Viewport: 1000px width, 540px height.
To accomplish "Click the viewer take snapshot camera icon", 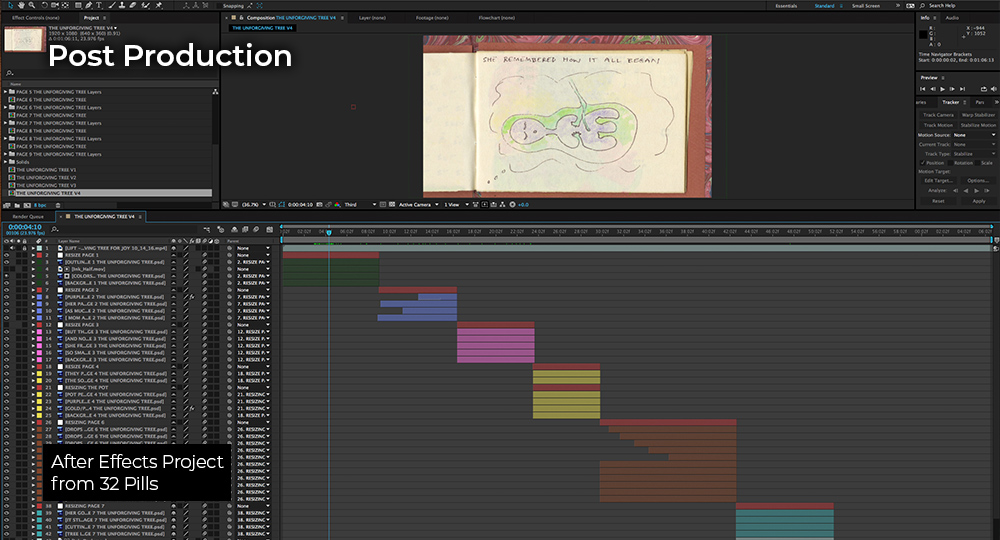I will pos(319,205).
